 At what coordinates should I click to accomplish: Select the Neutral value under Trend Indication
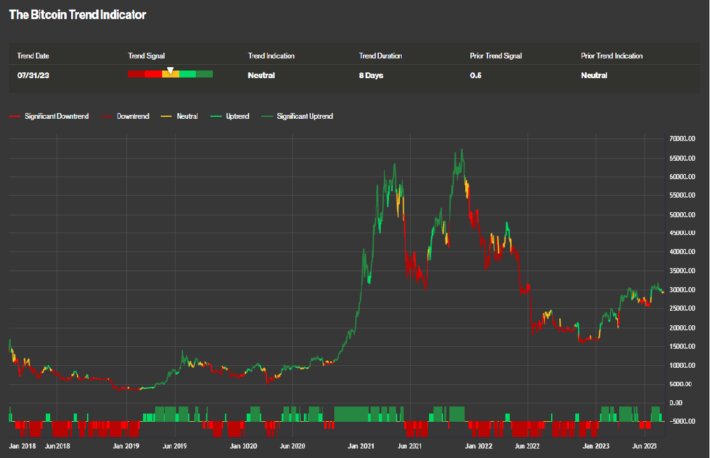click(x=261, y=75)
